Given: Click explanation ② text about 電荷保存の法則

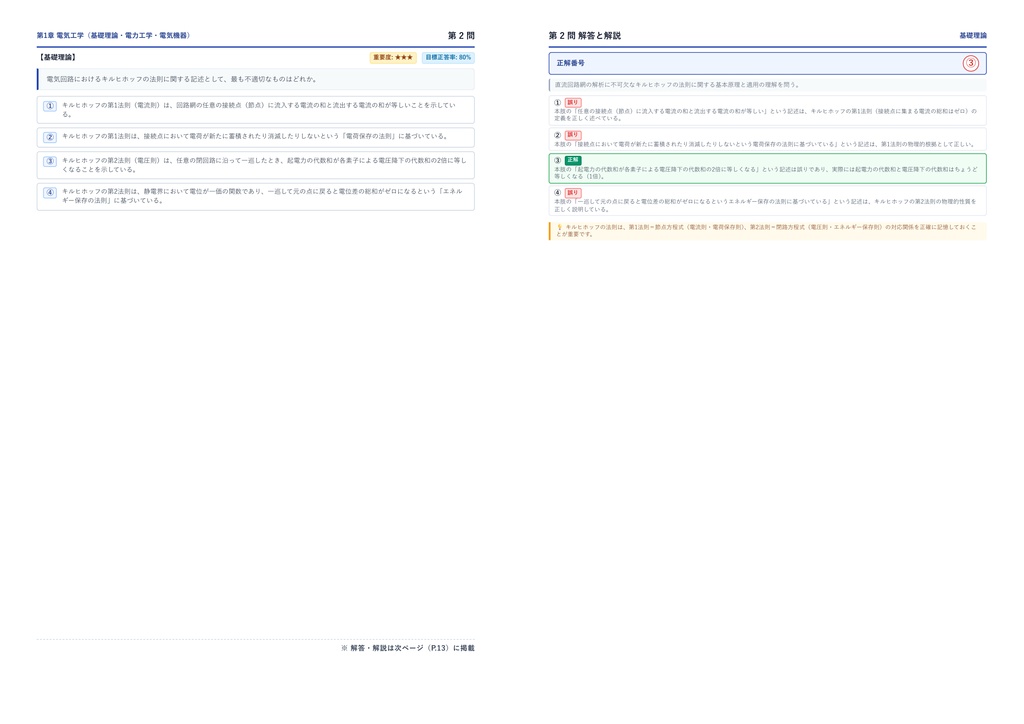Looking at the screenshot, I should 764,144.
